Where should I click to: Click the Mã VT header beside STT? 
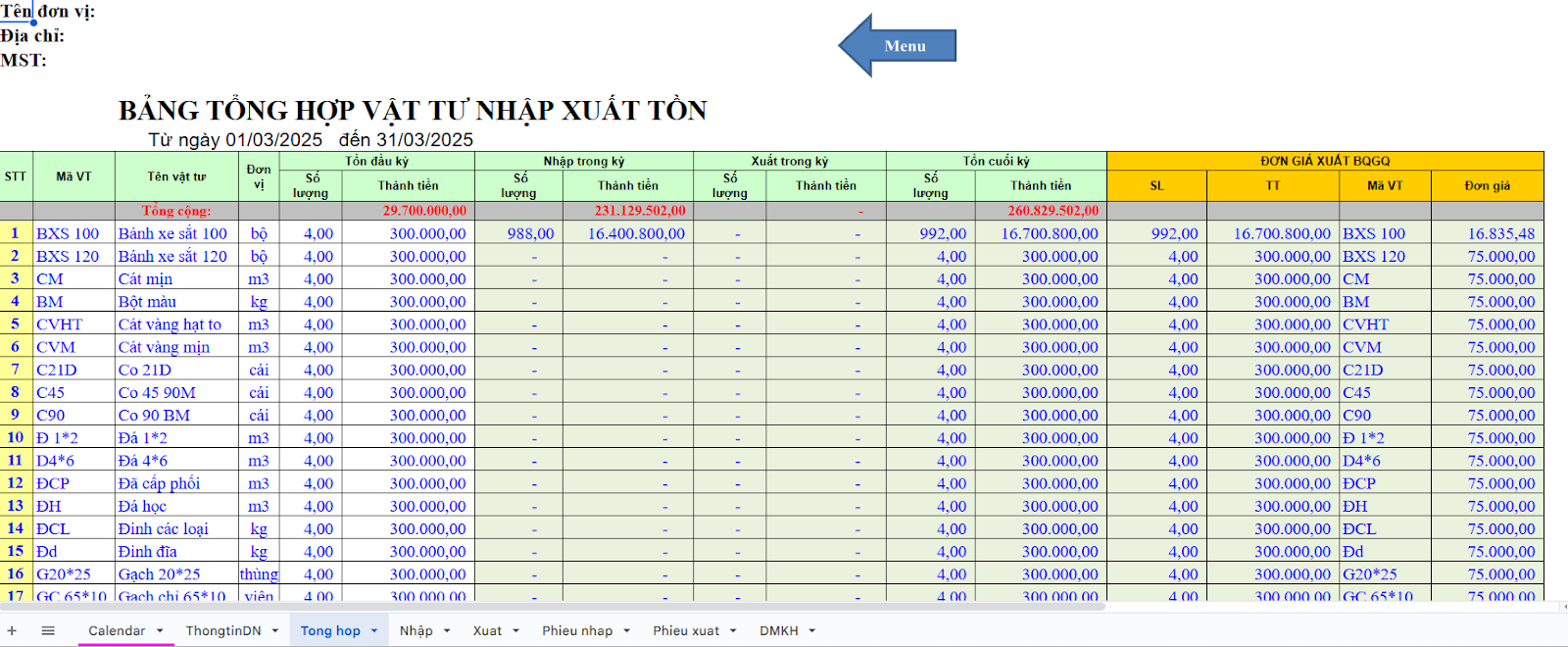pos(73,176)
